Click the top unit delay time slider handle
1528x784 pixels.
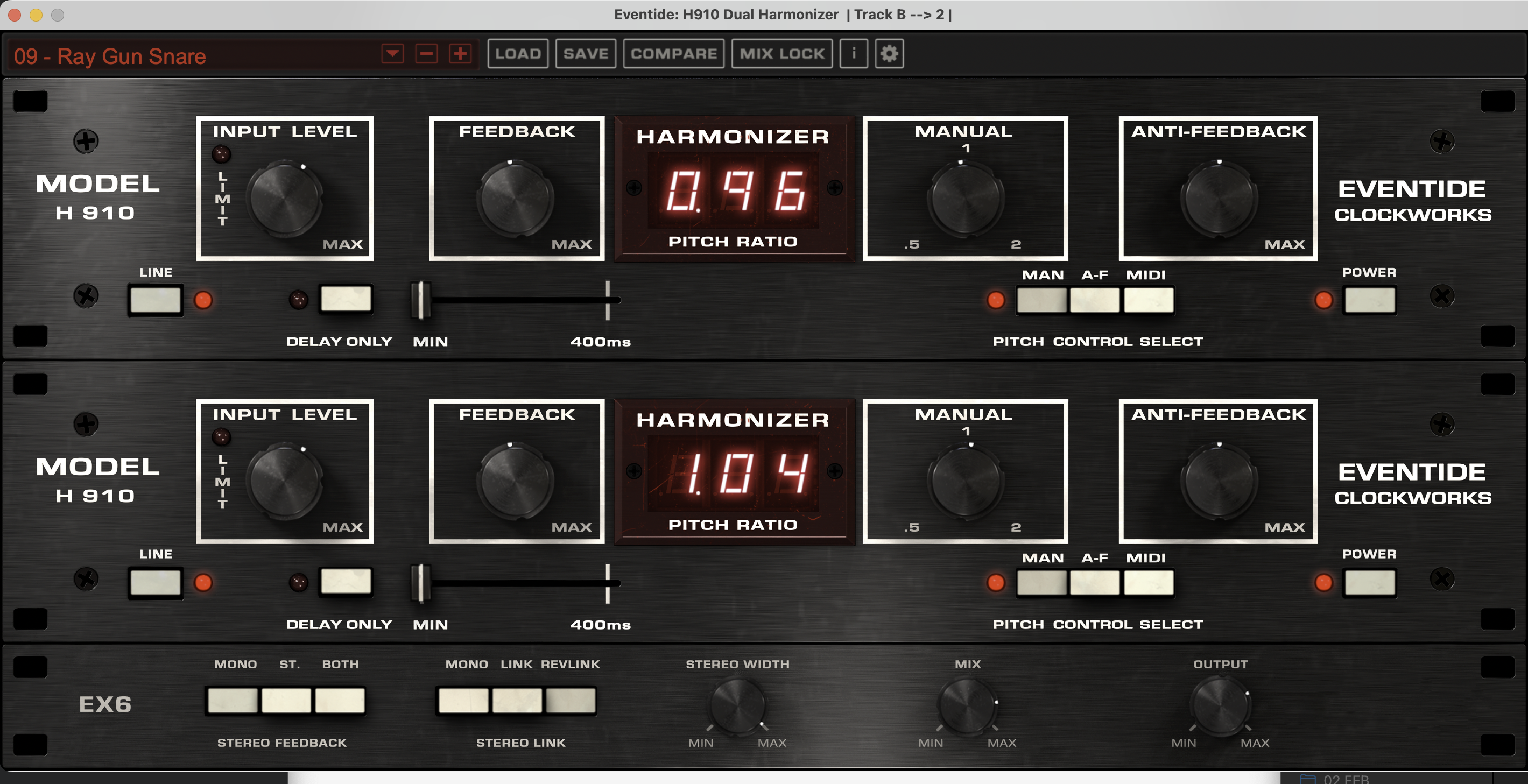point(421,300)
